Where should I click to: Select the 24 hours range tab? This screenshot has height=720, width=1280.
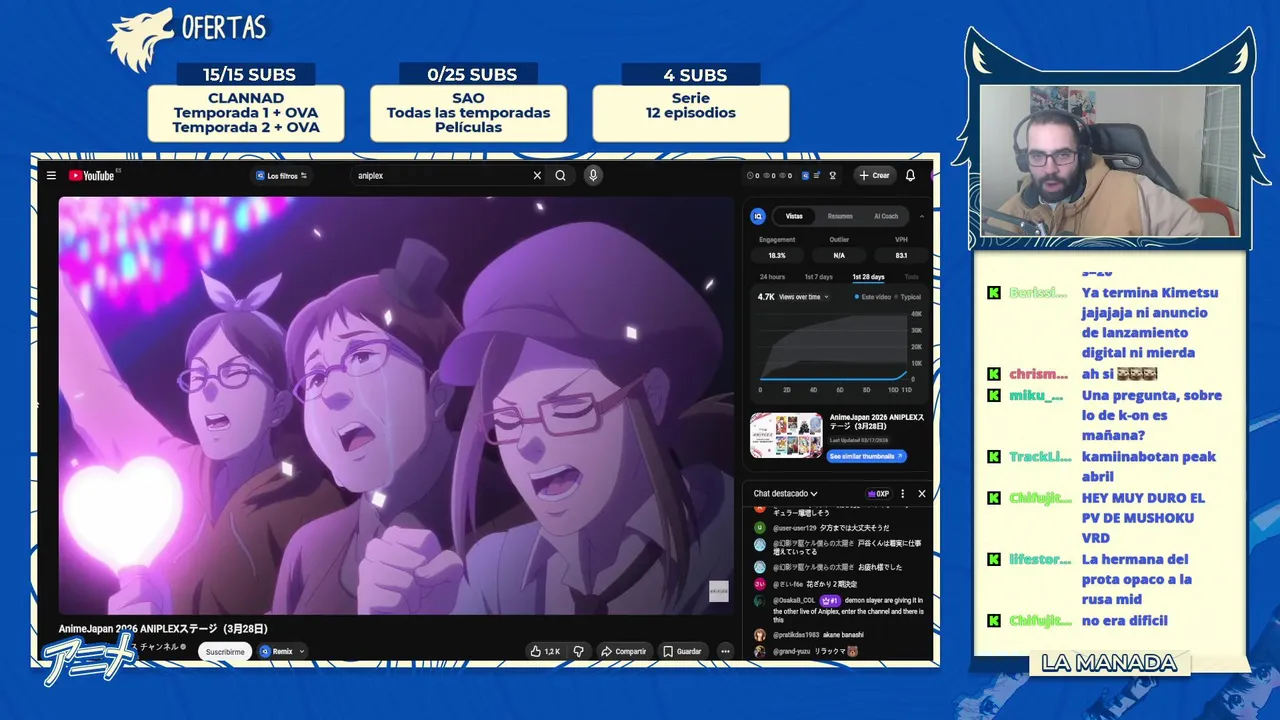click(772, 277)
